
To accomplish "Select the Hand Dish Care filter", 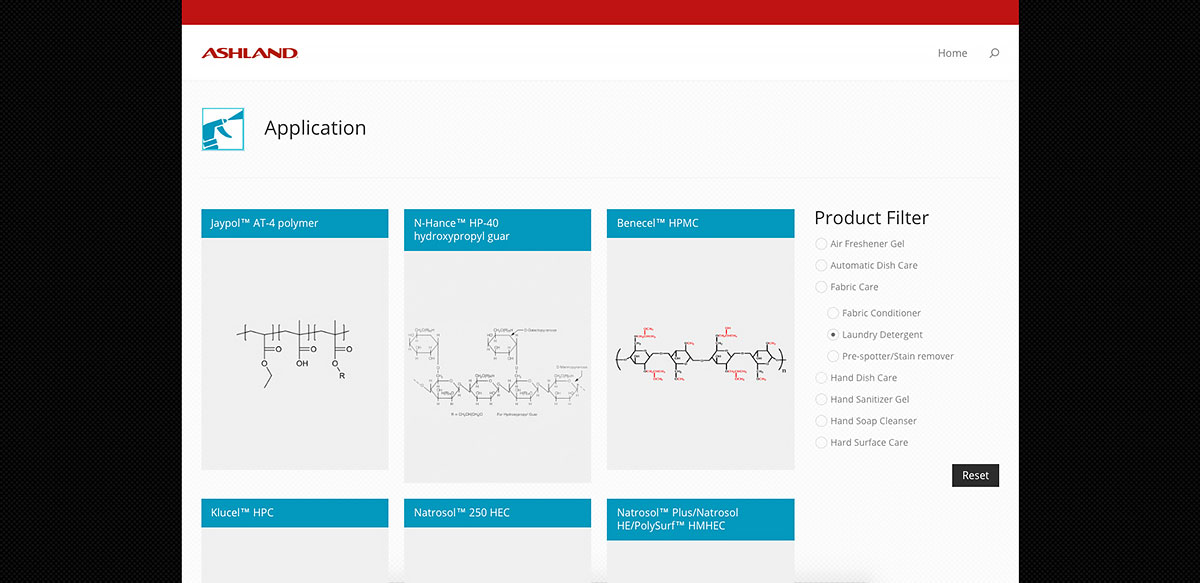I will tap(822, 378).
